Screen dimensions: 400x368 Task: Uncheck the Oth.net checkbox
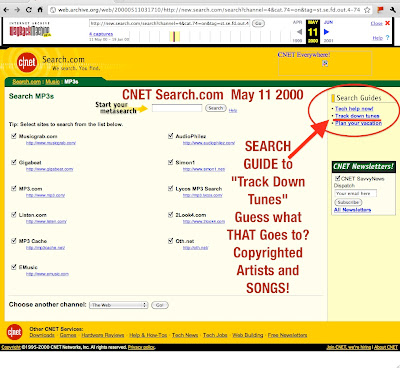tap(170, 241)
